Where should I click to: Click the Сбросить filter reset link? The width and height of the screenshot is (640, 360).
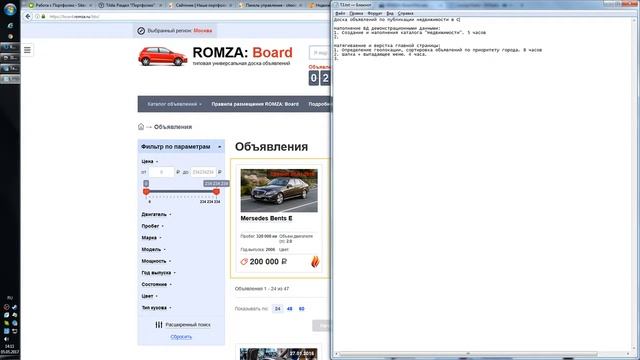click(181, 337)
